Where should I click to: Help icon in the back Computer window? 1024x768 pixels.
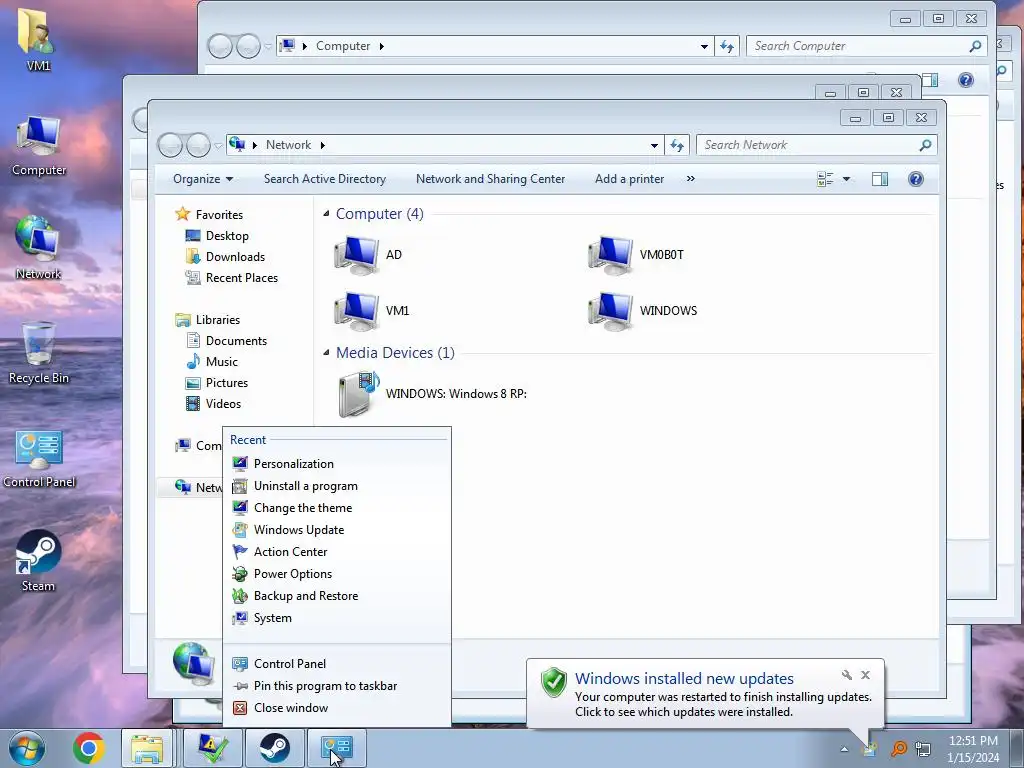[965, 80]
